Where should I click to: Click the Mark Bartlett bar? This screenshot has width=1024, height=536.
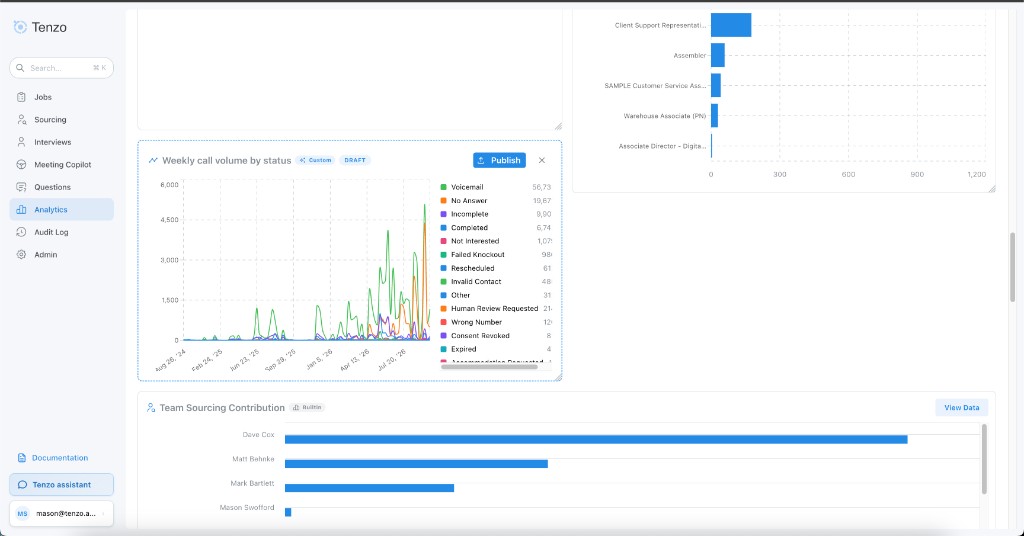click(x=369, y=488)
